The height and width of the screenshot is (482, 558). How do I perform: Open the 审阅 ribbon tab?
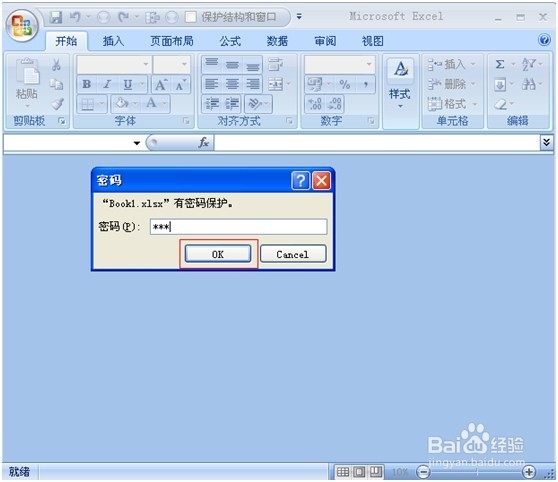click(x=325, y=41)
